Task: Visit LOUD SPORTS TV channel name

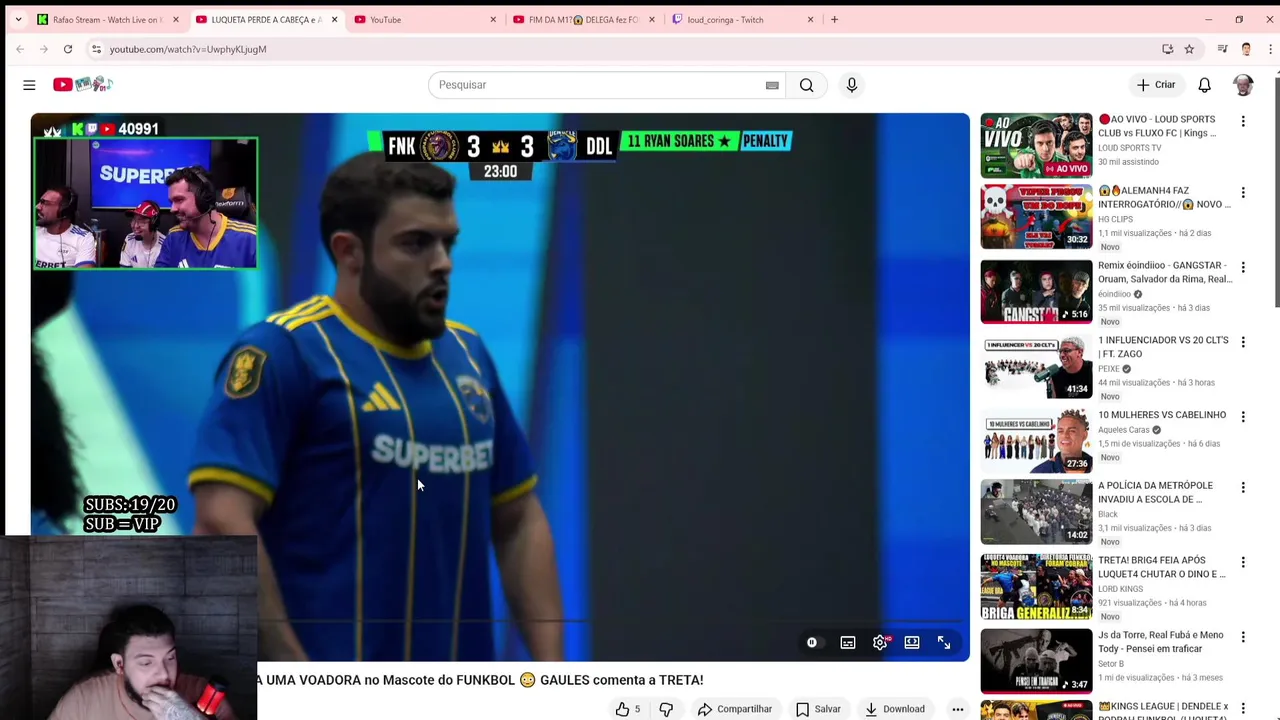Action: [x=1130, y=148]
